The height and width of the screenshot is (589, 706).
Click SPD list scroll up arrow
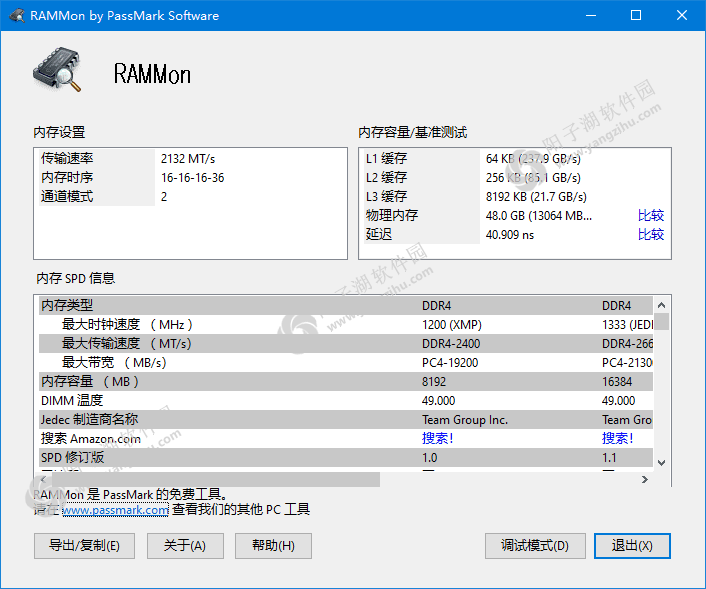pyautogui.click(x=661, y=305)
